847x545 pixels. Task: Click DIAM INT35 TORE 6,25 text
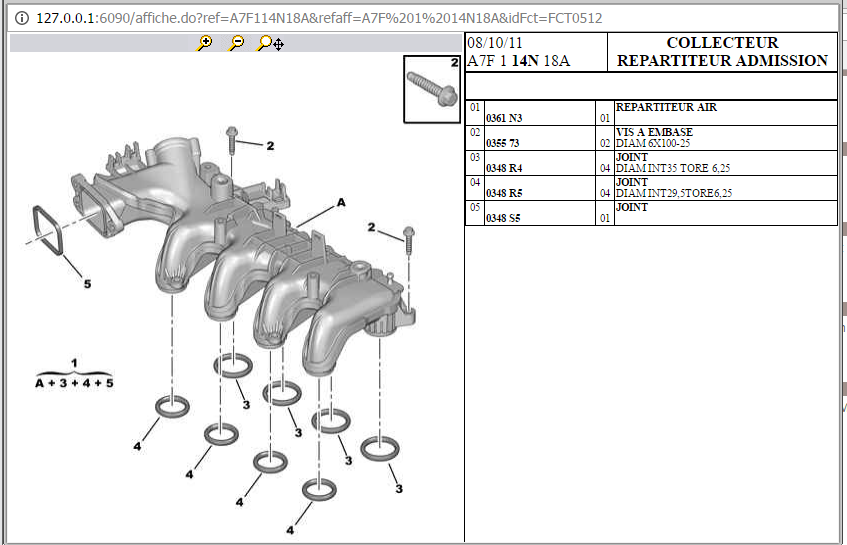(x=673, y=168)
